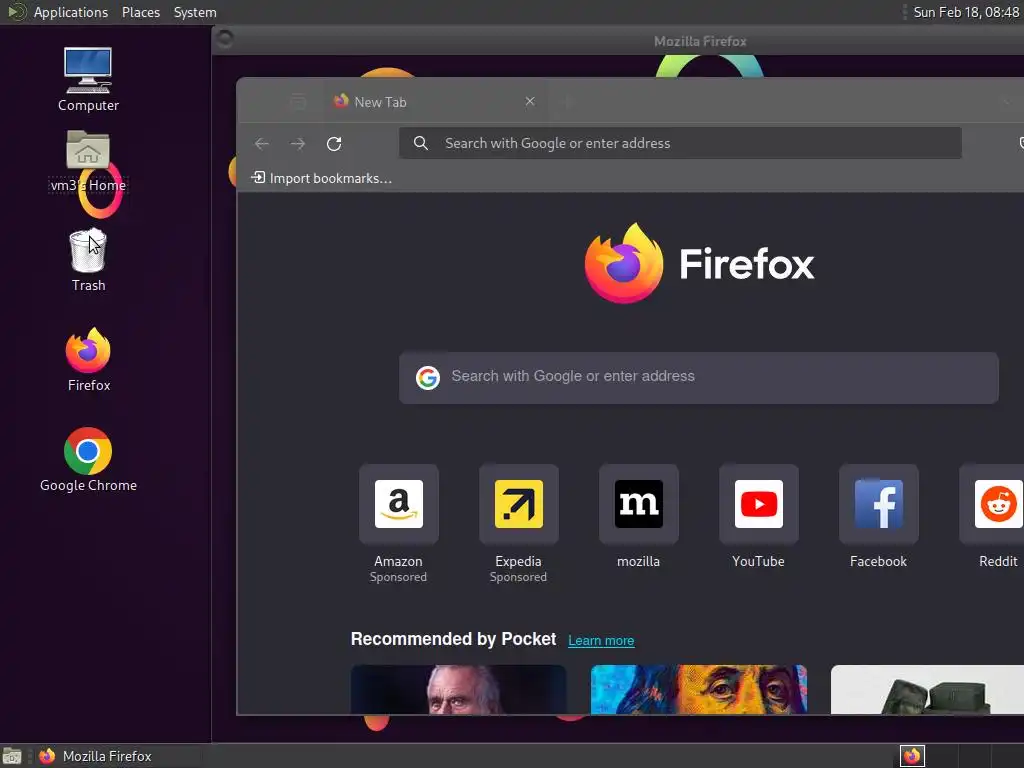Open the Reddit shortcut tile

point(993,504)
